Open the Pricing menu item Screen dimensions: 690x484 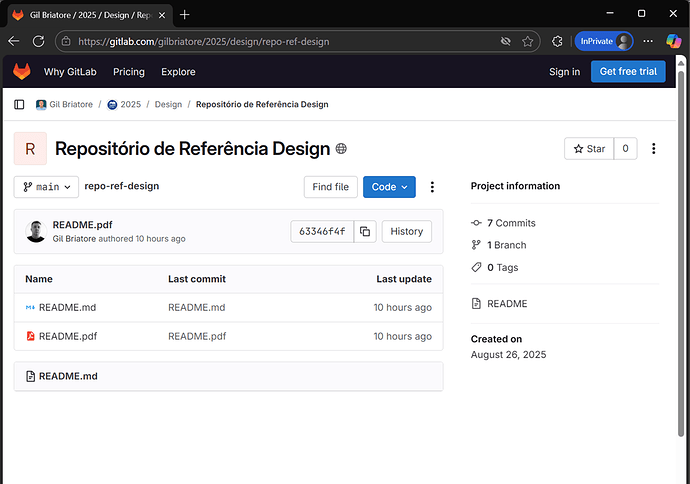[x=129, y=72]
